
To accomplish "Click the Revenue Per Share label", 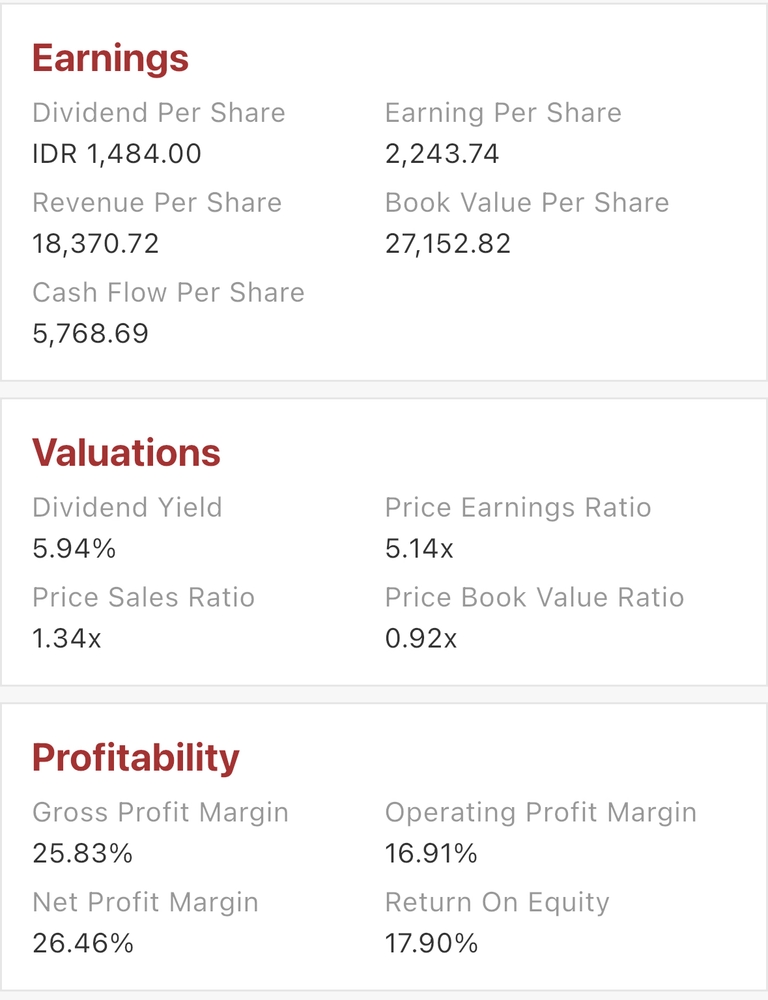I will pyautogui.click(x=157, y=203).
